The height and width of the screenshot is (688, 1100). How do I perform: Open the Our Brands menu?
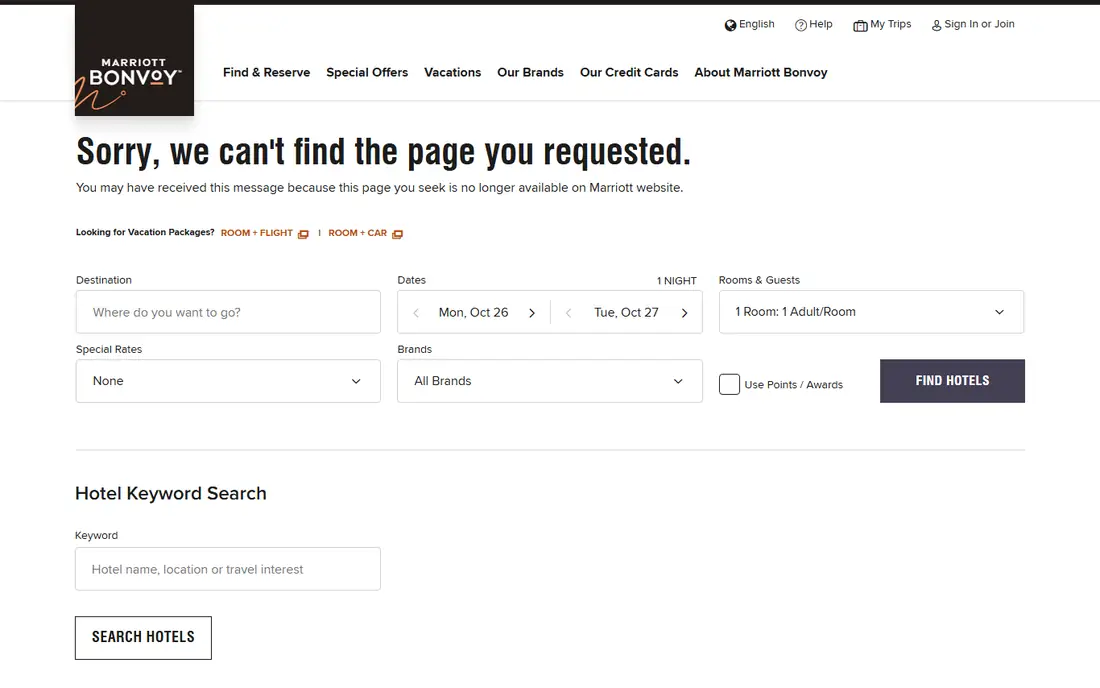tap(530, 72)
